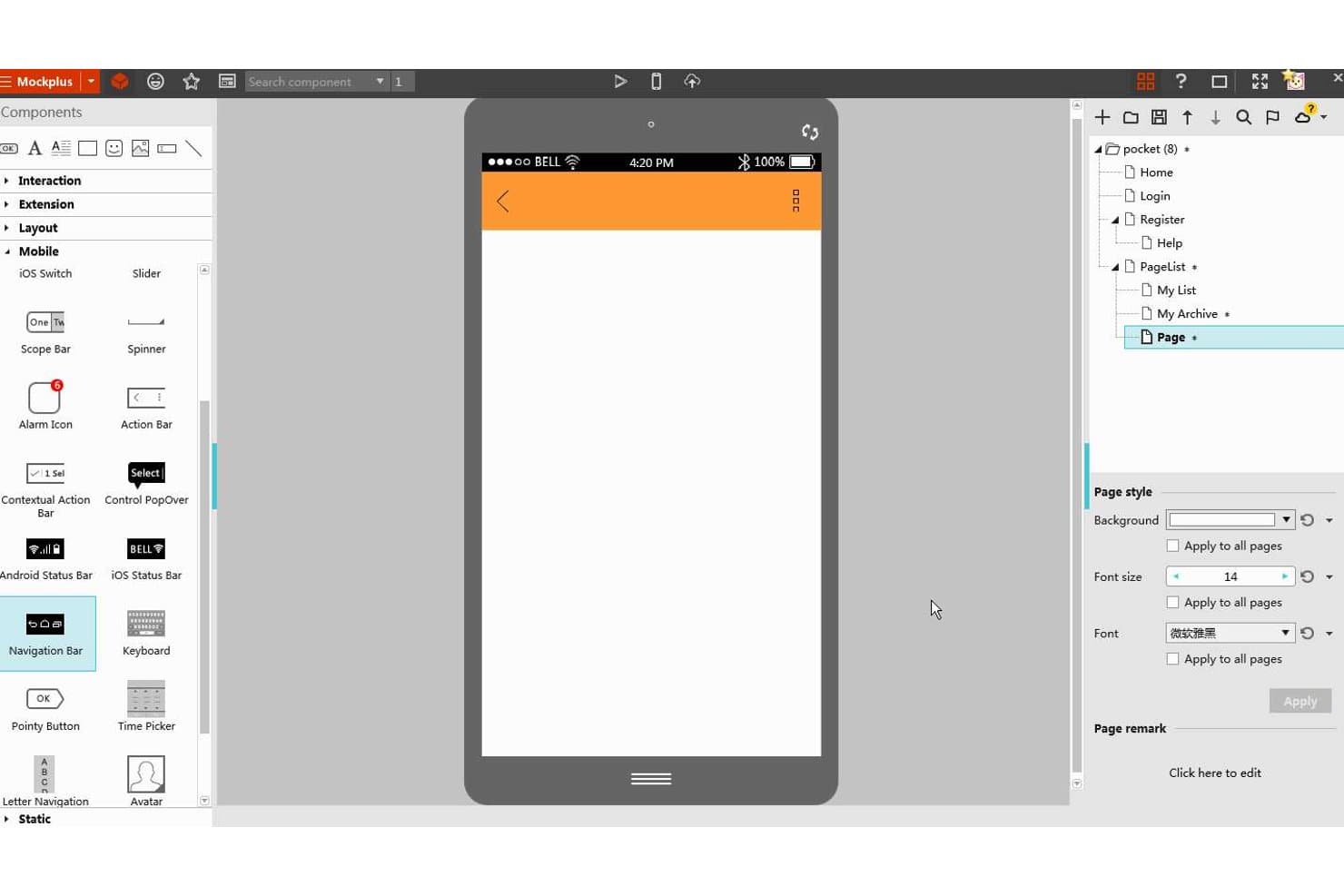Start the prototype preview play button

[x=620, y=82]
